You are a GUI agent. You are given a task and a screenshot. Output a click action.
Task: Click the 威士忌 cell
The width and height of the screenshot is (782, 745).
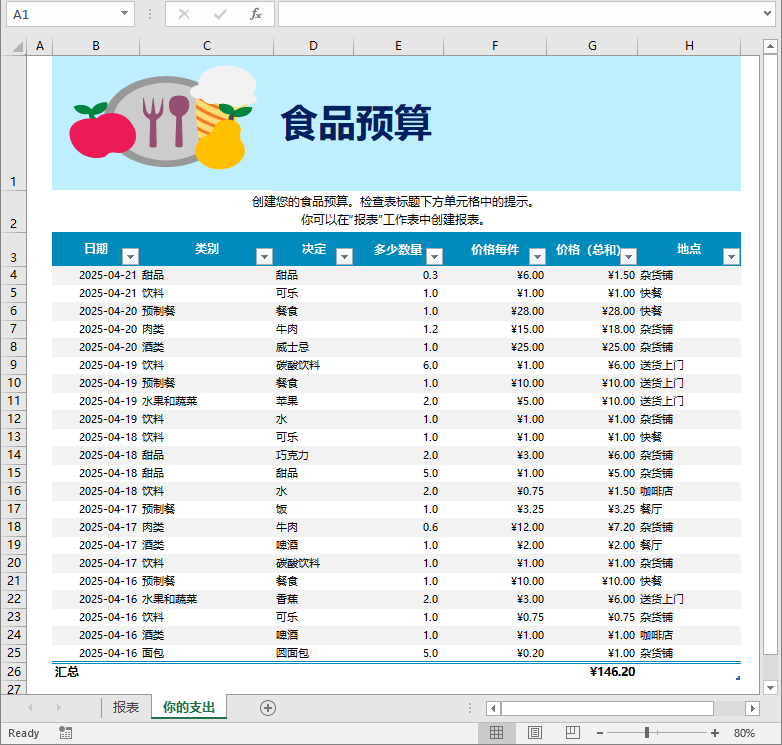[313, 347]
